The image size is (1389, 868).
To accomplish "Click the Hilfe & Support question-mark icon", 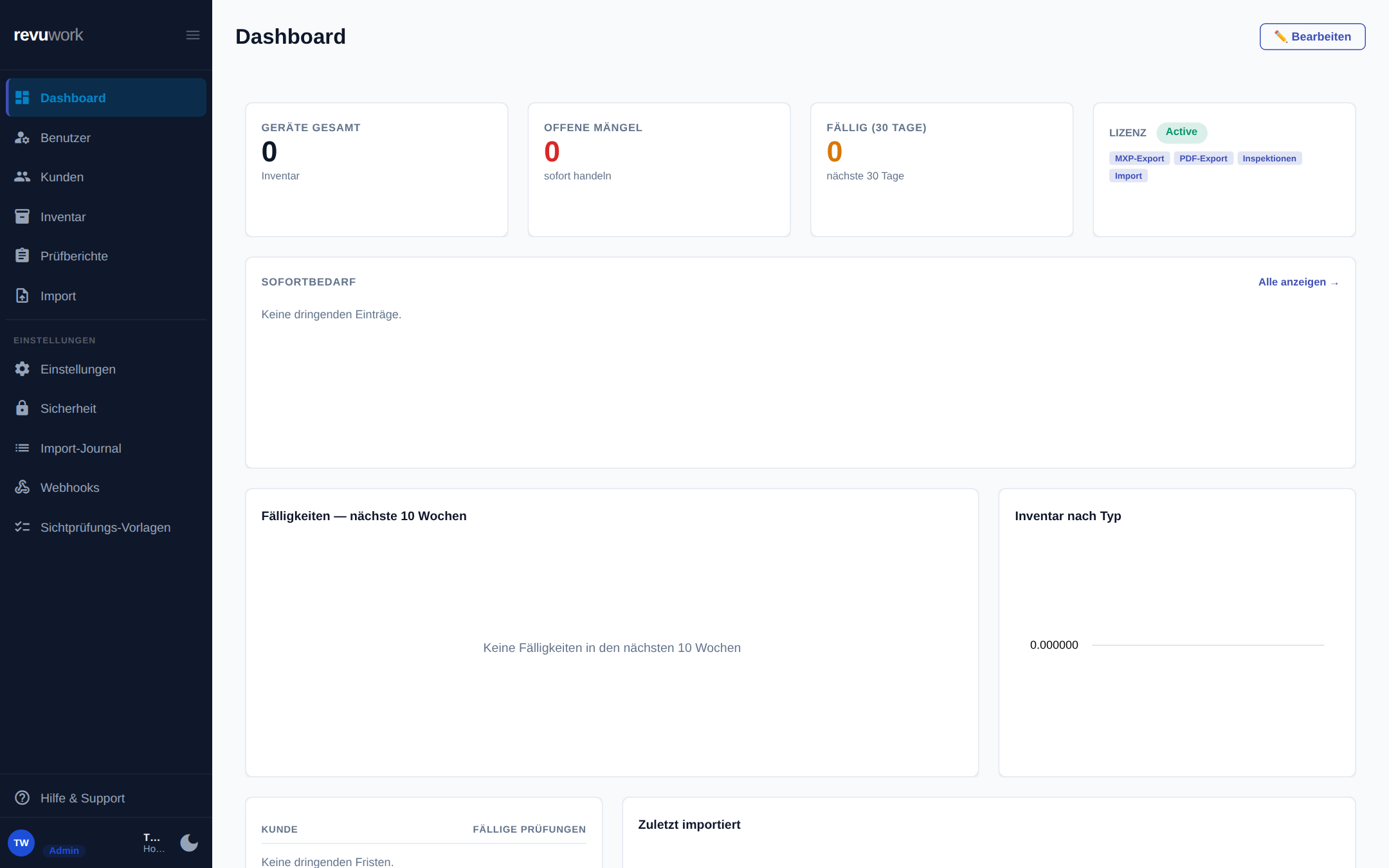I will coord(23,798).
